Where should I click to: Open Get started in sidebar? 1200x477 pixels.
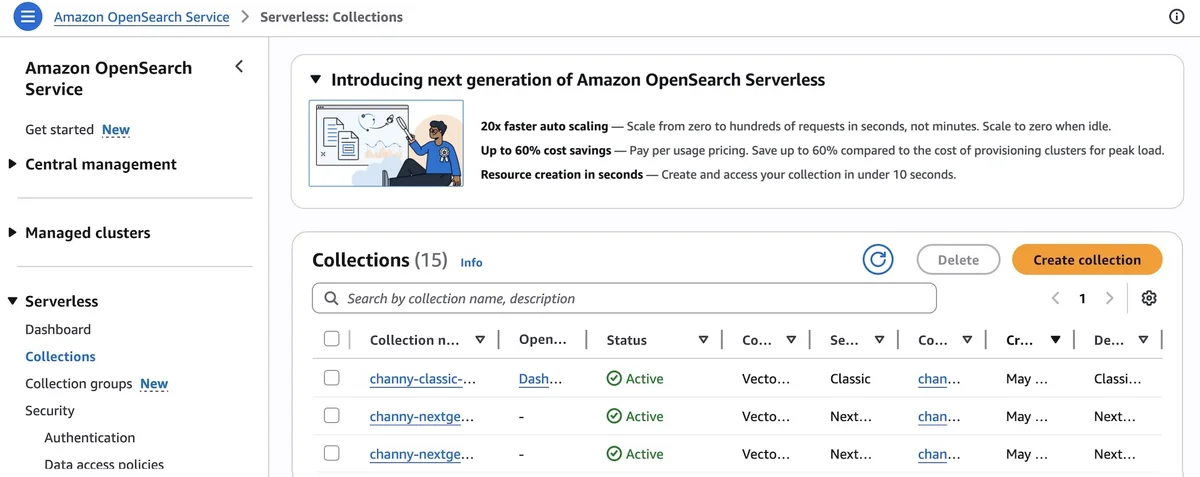tap(59, 130)
